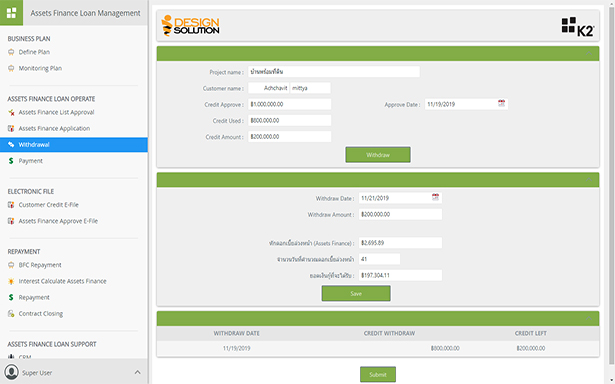Click the K2 logo

pos(578,26)
